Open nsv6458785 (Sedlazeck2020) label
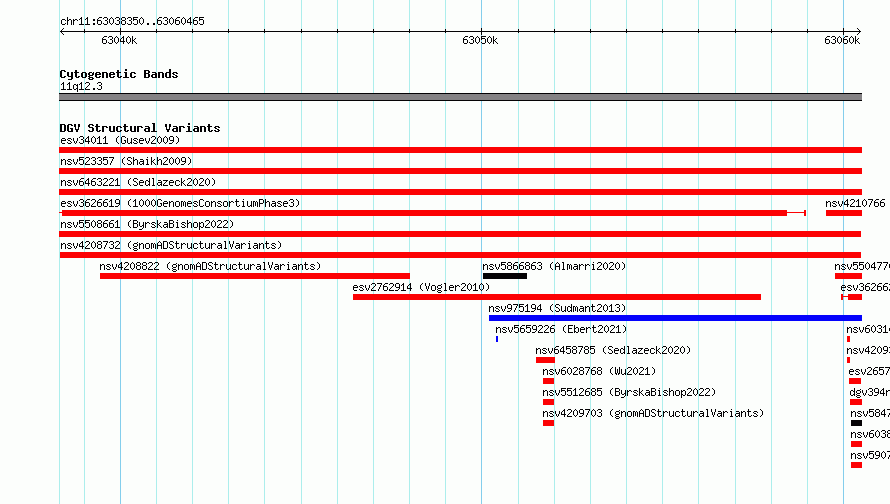This screenshot has height=504, width=890. coord(613,350)
